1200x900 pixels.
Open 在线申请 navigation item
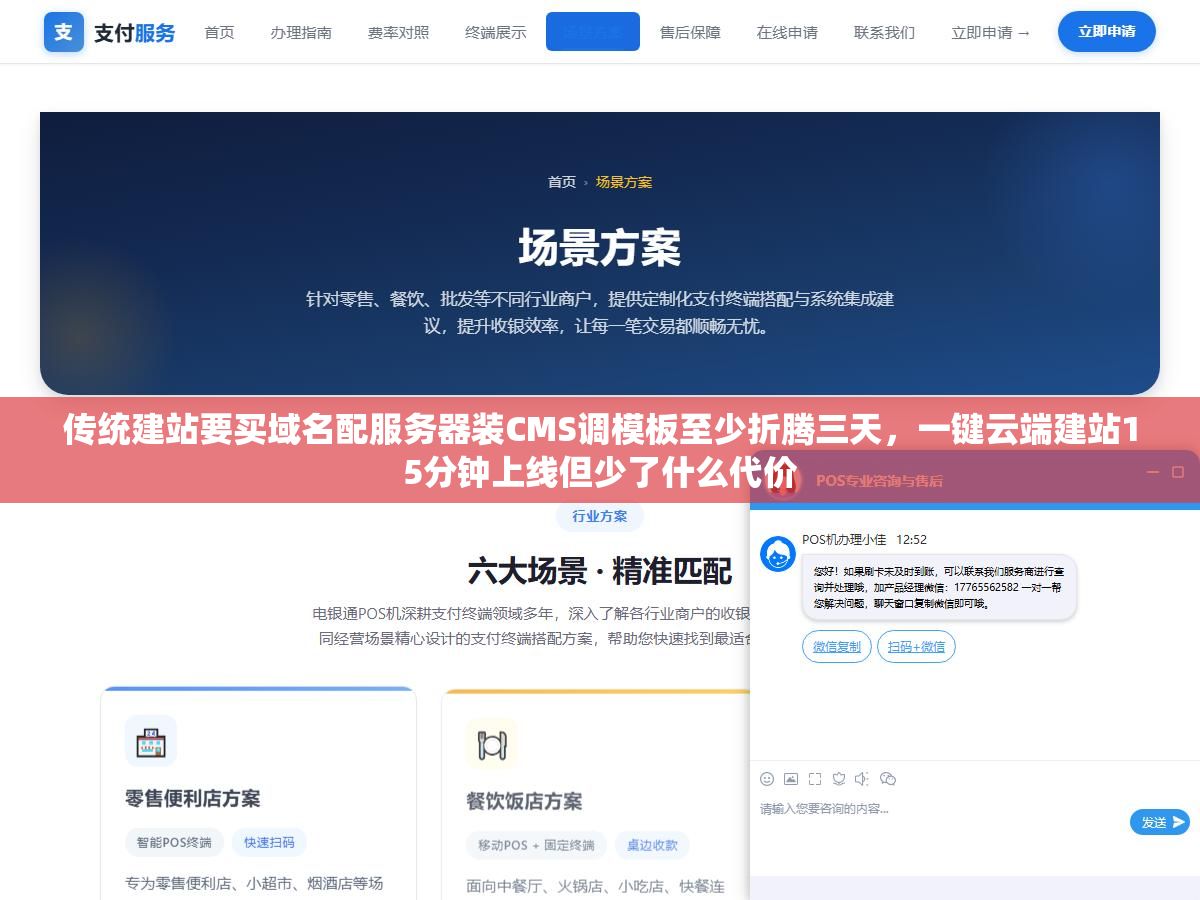787,32
